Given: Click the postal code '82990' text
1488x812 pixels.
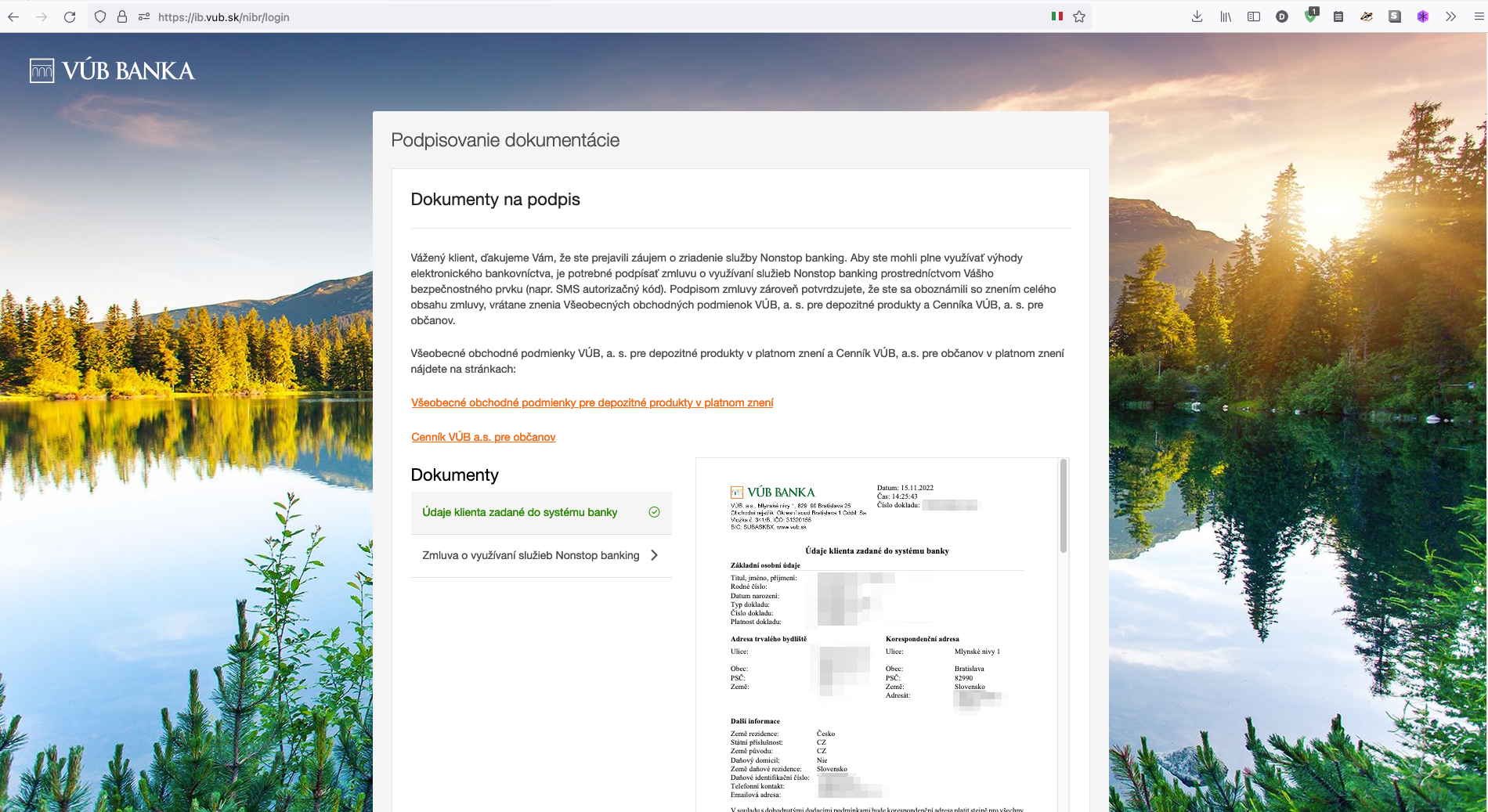Looking at the screenshot, I should pyautogui.click(x=963, y=678).
